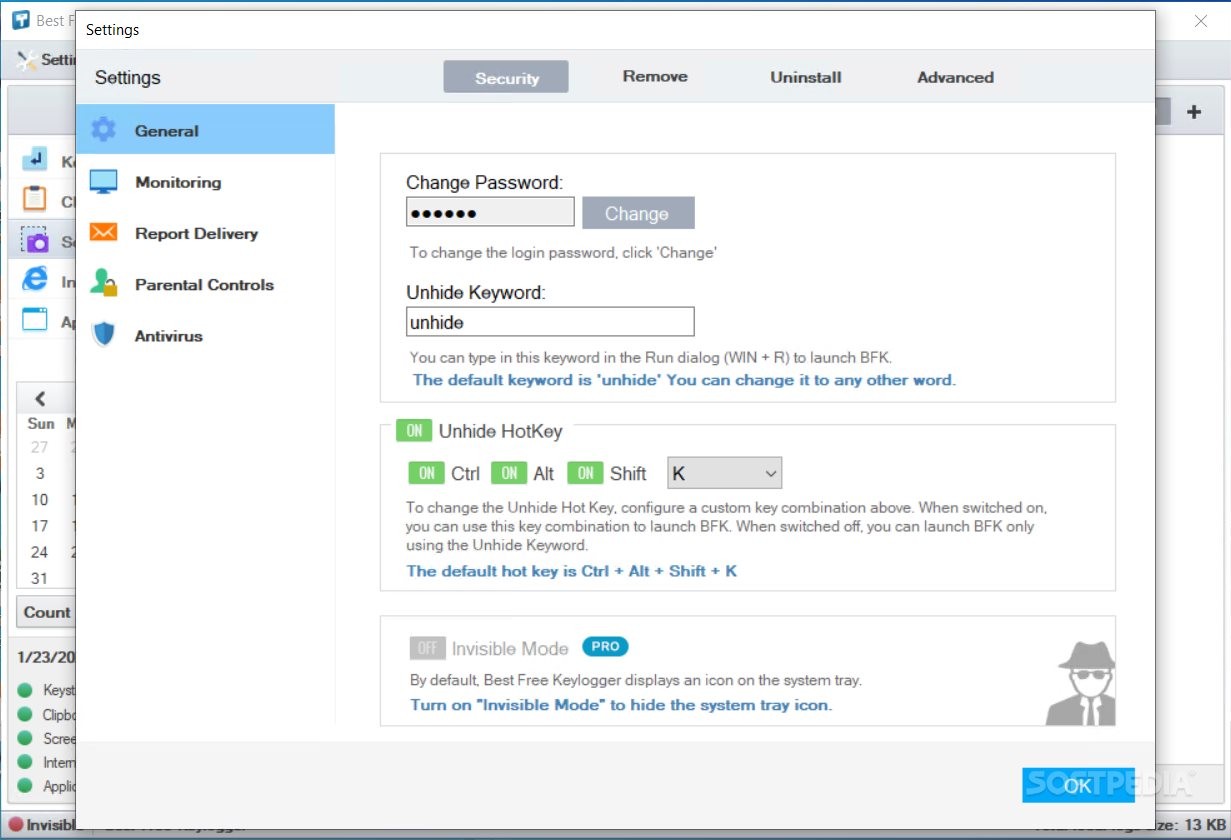Click the keystrokes icon in main window
The image size is (1231, 840).
(x=35, y=159)
